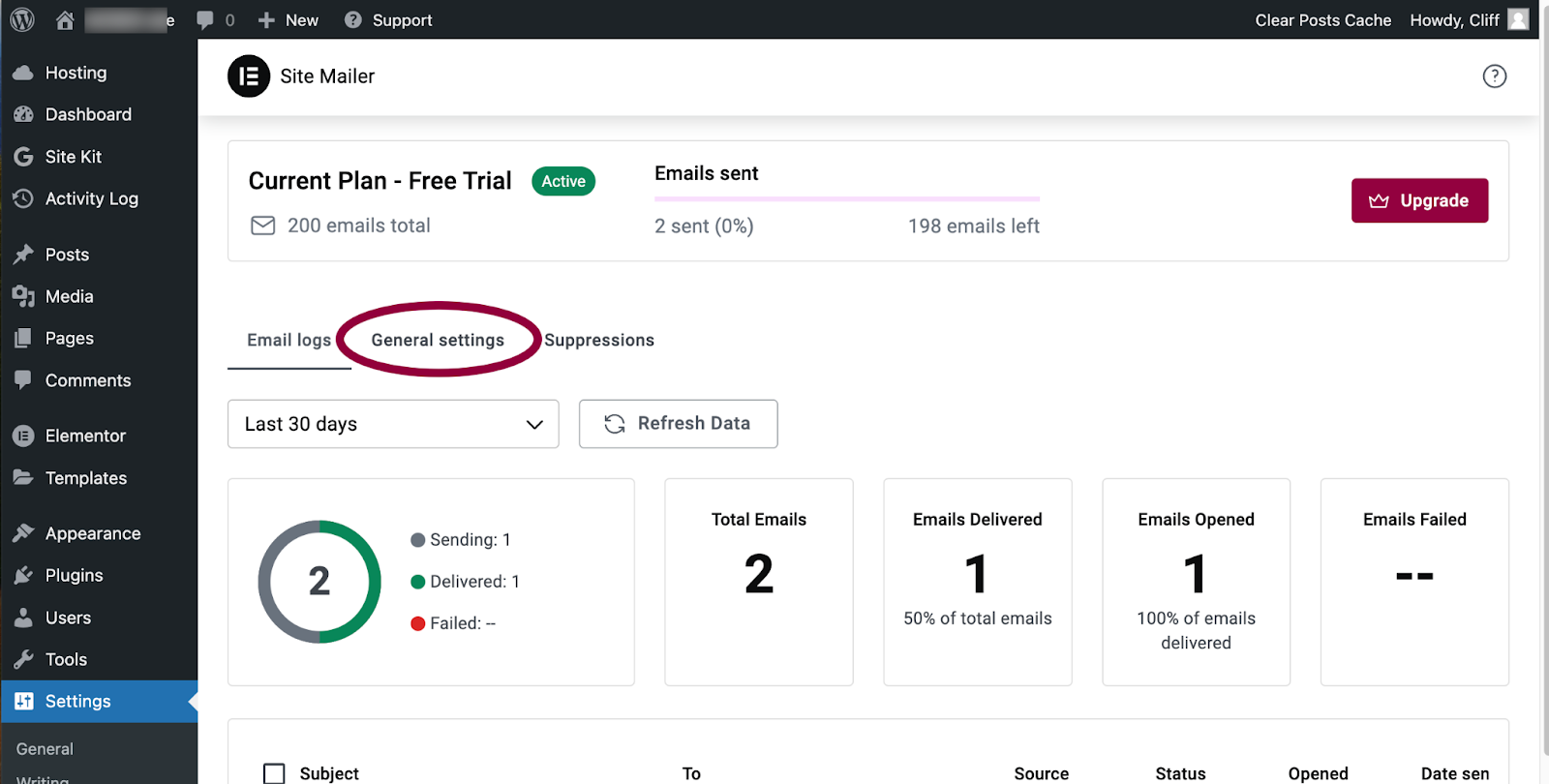This screenshot has height=784, width=1549.
Task: Click the Refresh Data button
Action: (678, 424)
